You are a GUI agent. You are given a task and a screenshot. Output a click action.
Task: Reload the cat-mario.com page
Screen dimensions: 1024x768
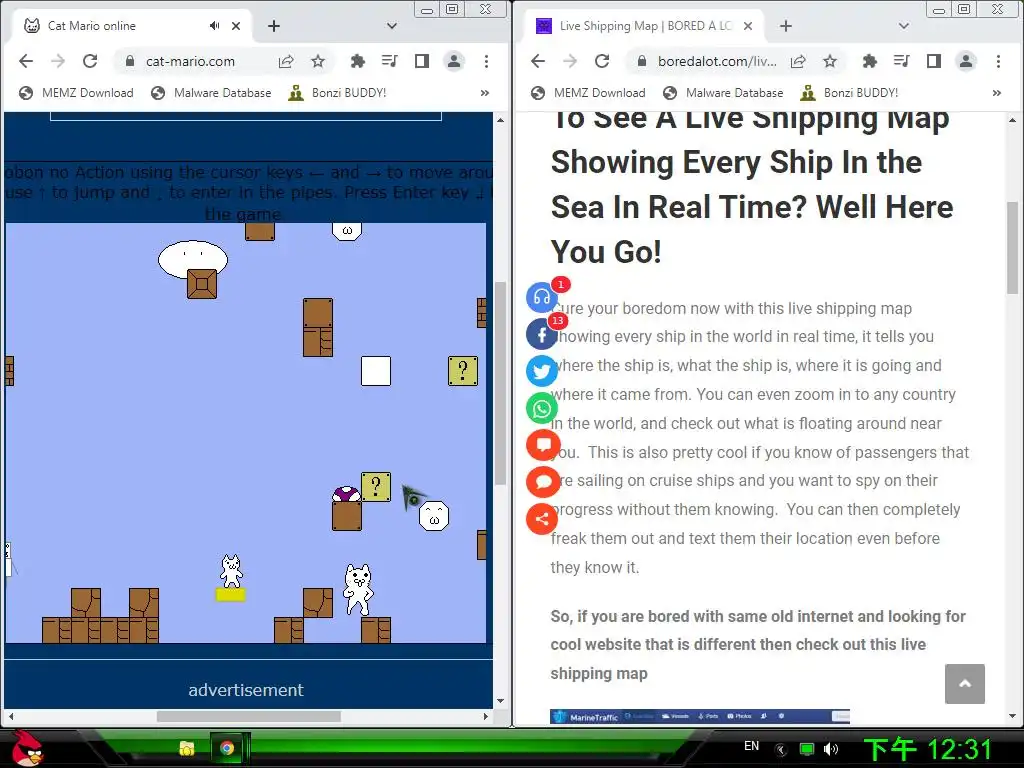point(89,61)
